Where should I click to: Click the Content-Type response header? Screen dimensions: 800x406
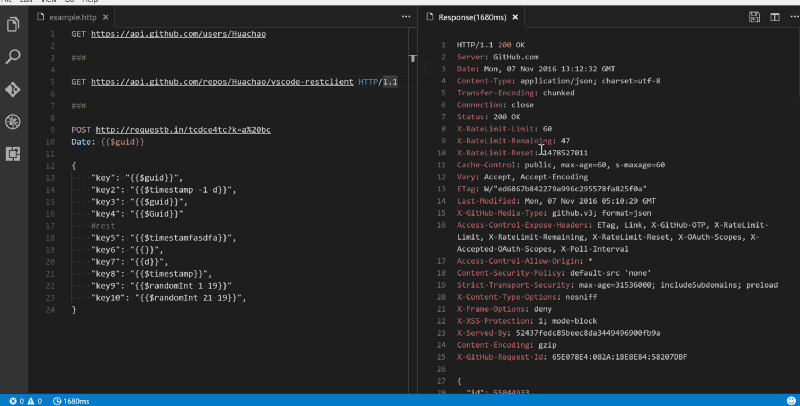tap(559, 81)
